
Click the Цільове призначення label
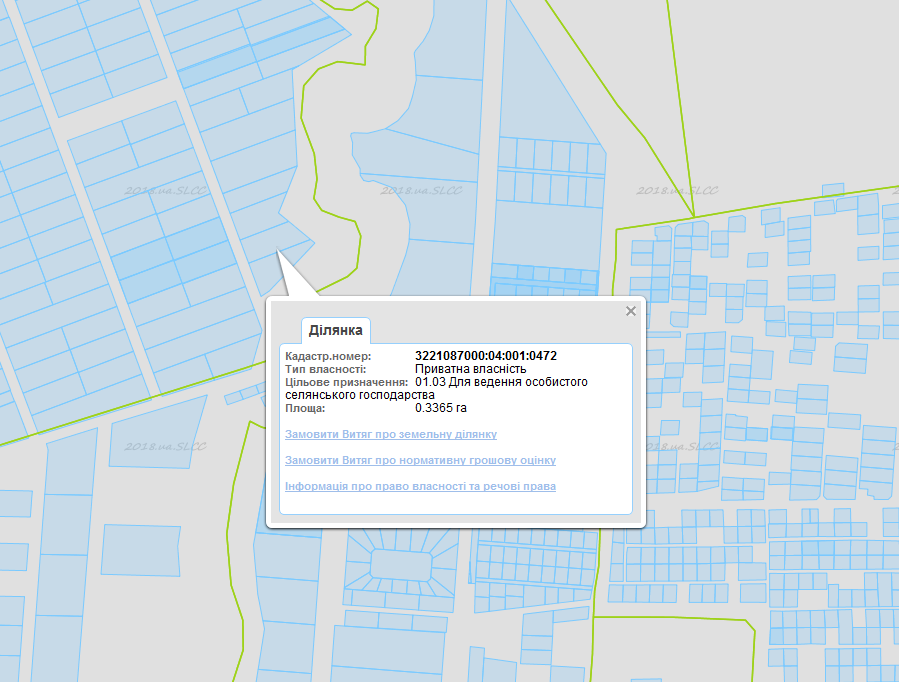(x=347, y=382)
